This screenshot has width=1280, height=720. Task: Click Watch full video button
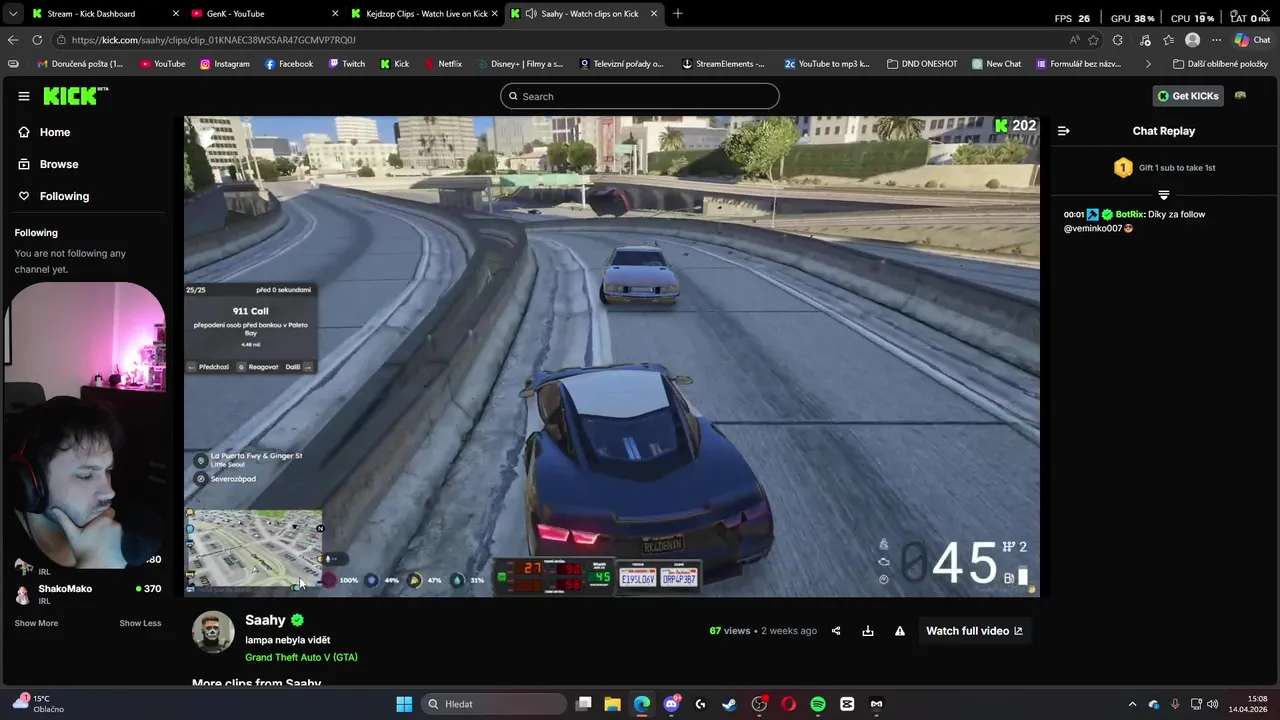coord(974,631)
